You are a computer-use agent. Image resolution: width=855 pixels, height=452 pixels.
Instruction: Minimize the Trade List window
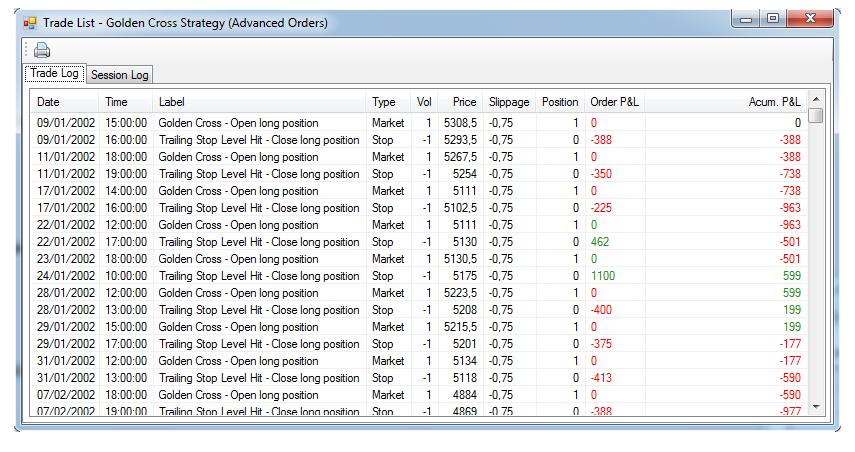(746, 18)
